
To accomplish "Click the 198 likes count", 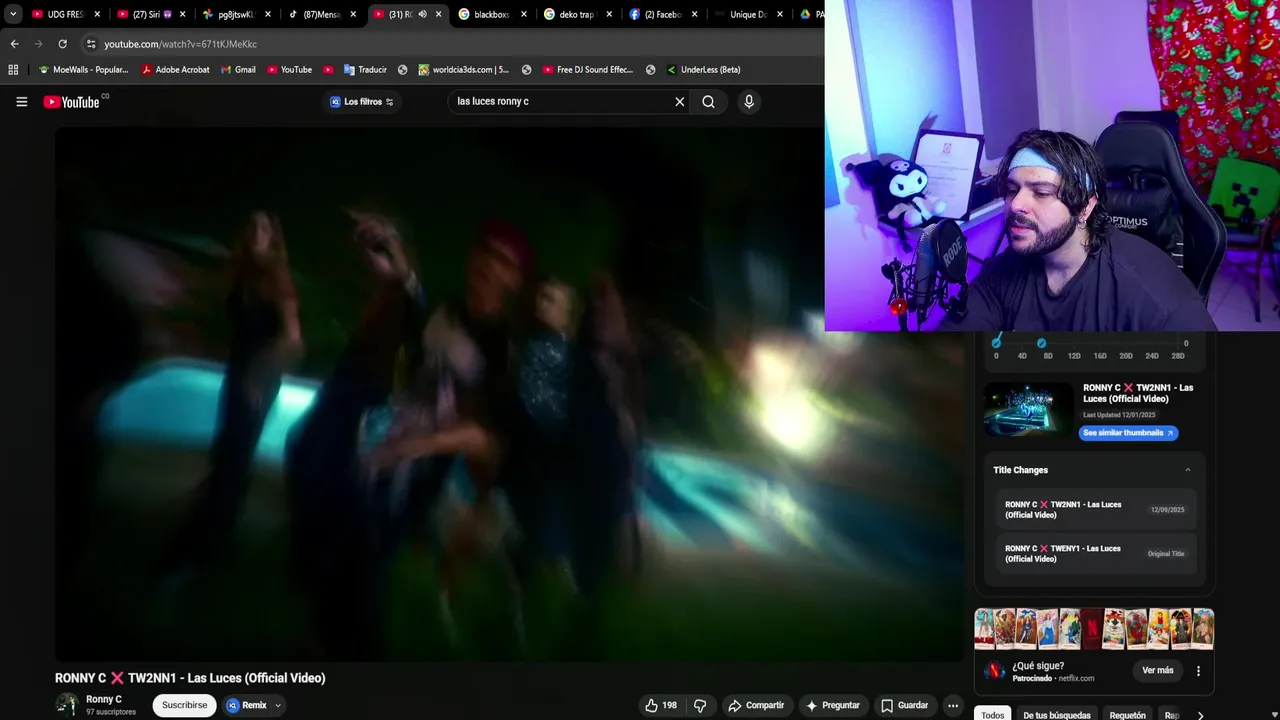I will [669, 705].
